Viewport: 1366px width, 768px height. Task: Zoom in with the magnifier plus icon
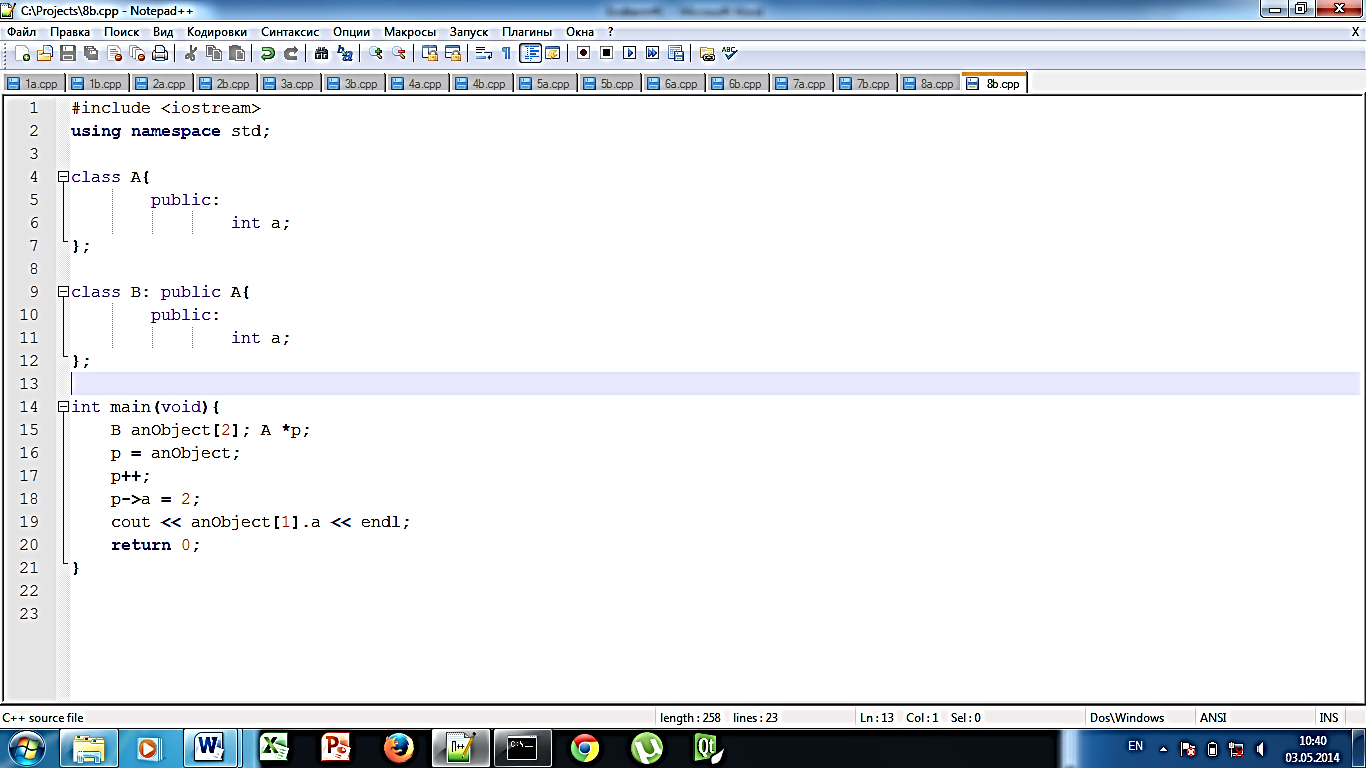tap(375, 53)
